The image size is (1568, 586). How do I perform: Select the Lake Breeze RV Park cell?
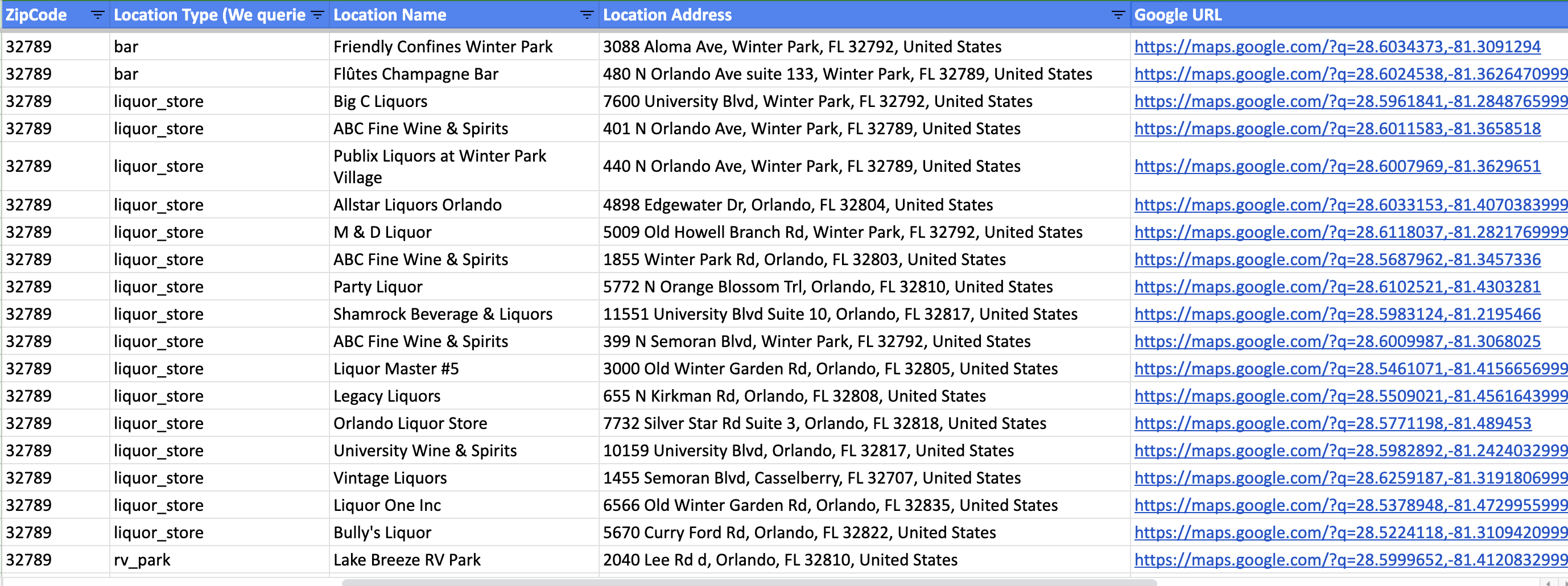[x=464, y=561]
